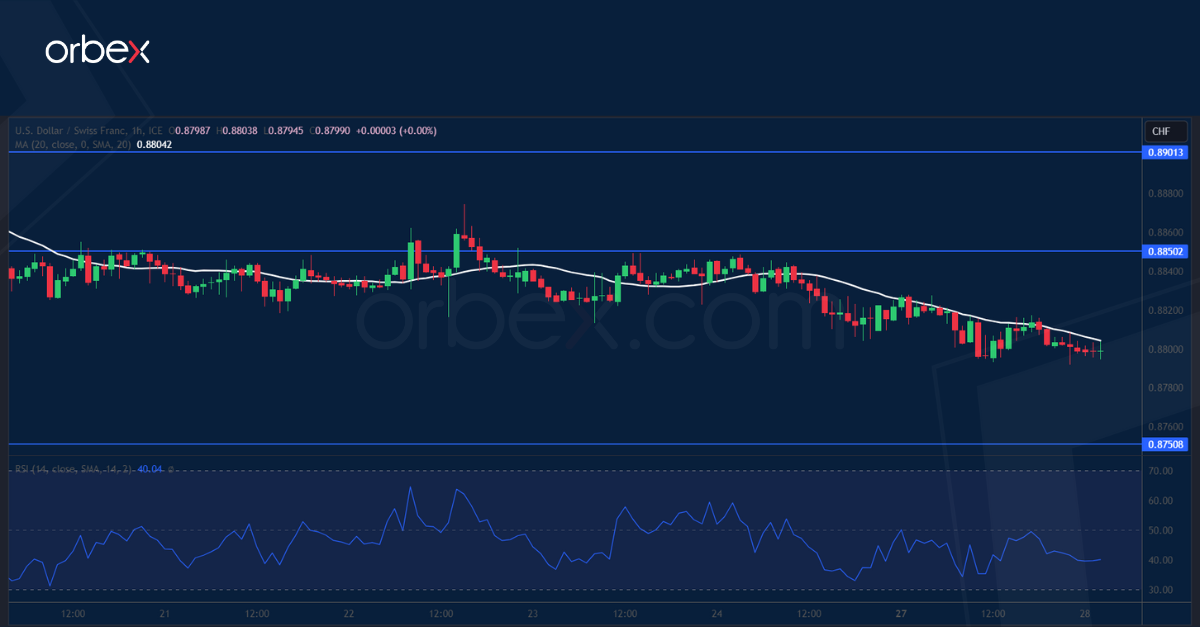1200x627 pixels.
Task: Click the CHF currency button on the price scale
Action: coord(1168,131)
